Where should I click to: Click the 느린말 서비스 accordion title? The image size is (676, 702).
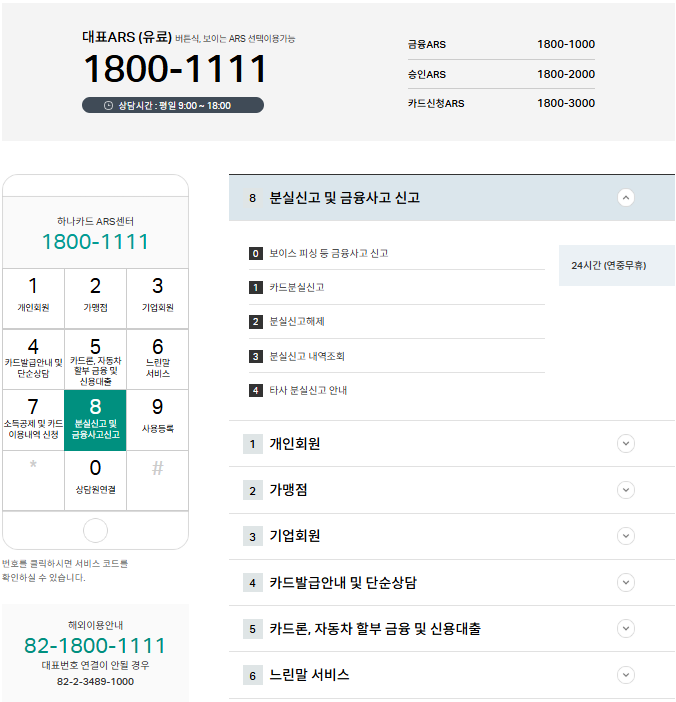click(309, 675)
